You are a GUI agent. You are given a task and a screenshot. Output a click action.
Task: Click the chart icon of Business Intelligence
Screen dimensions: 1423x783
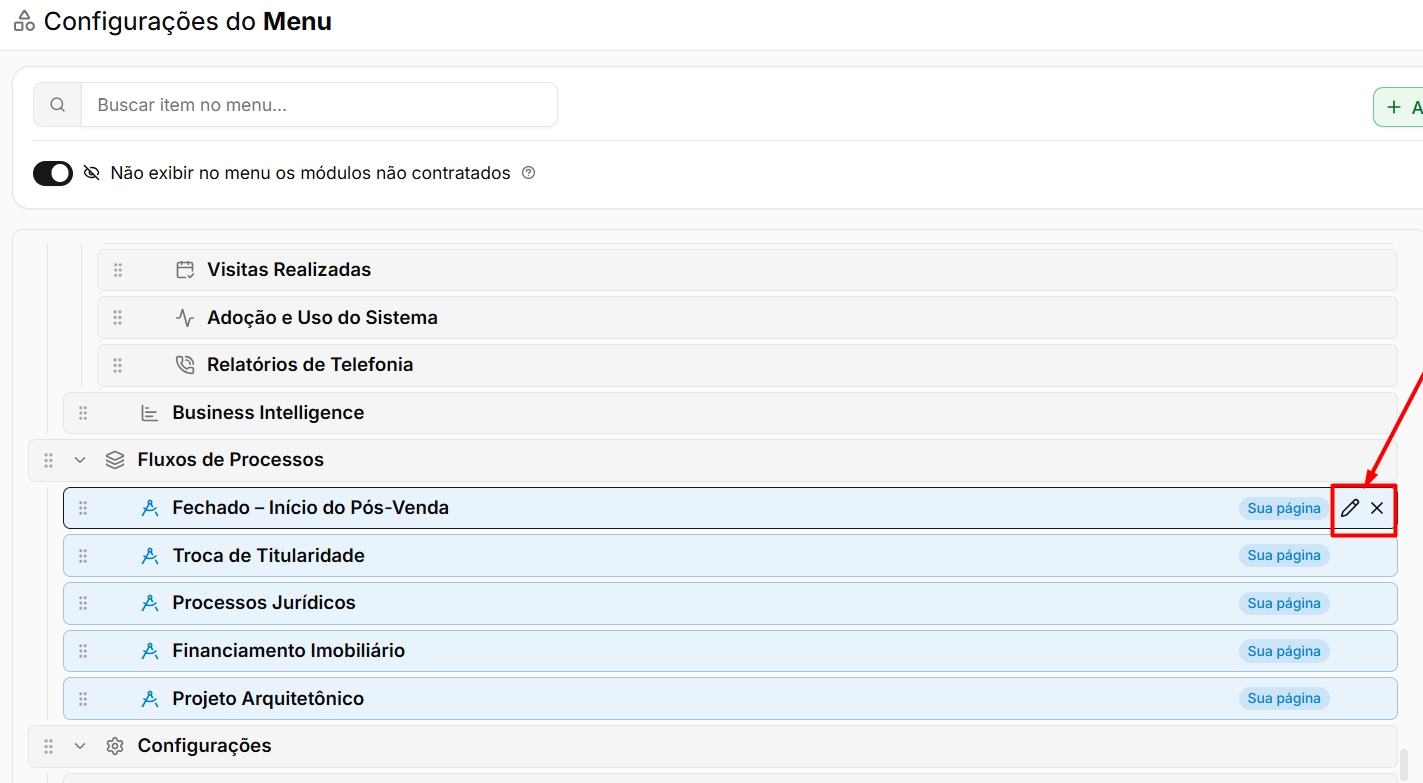click(150, 413)
